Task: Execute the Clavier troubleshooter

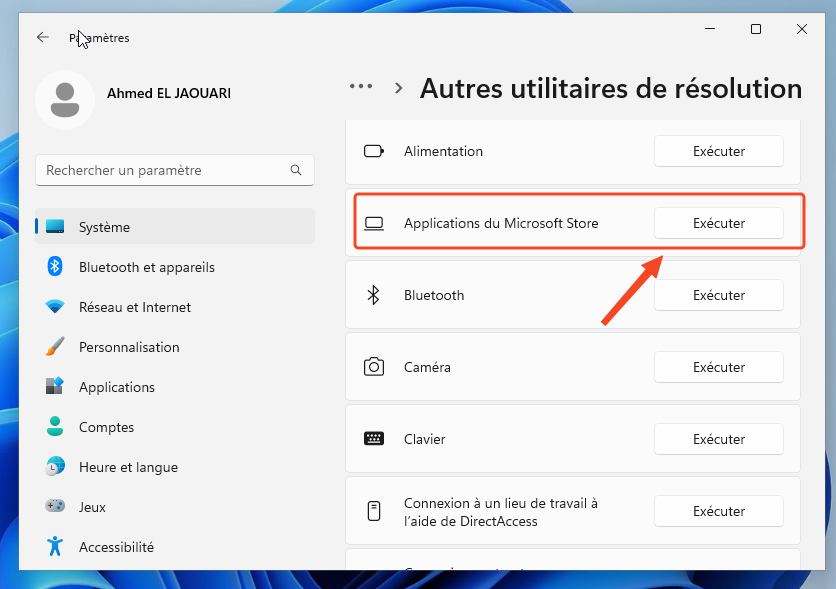Action: pos(718,439)
